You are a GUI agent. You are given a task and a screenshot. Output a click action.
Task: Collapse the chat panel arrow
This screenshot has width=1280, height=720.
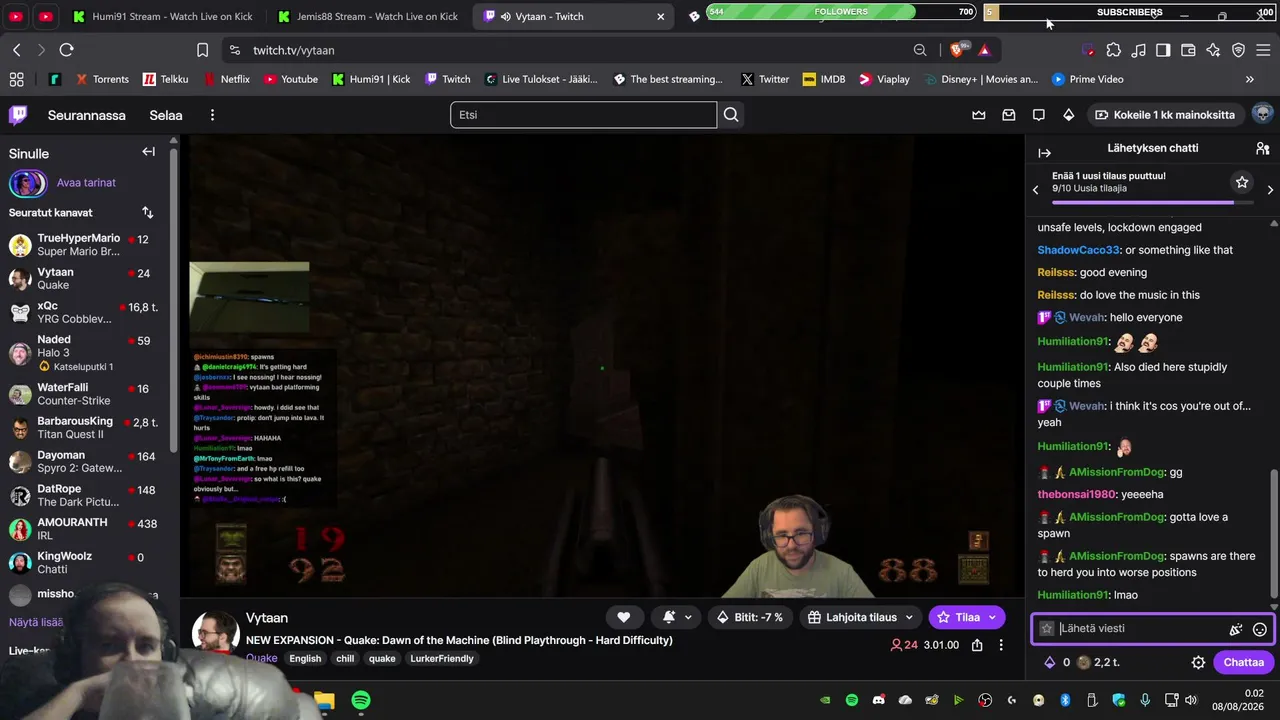click(x=1044, y=153)
